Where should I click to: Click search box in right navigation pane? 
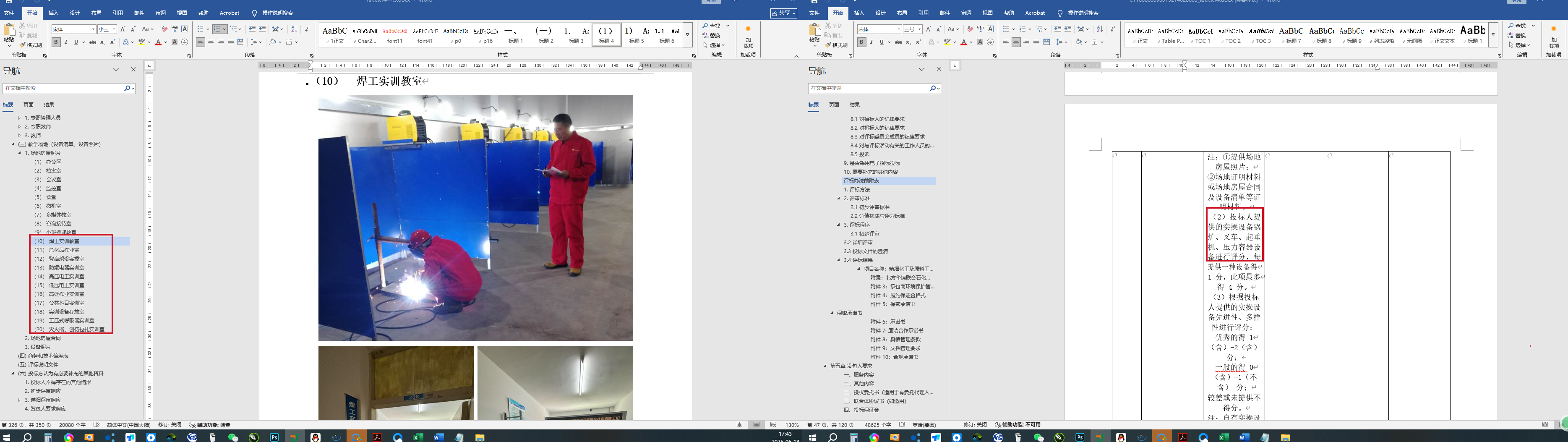868,88
